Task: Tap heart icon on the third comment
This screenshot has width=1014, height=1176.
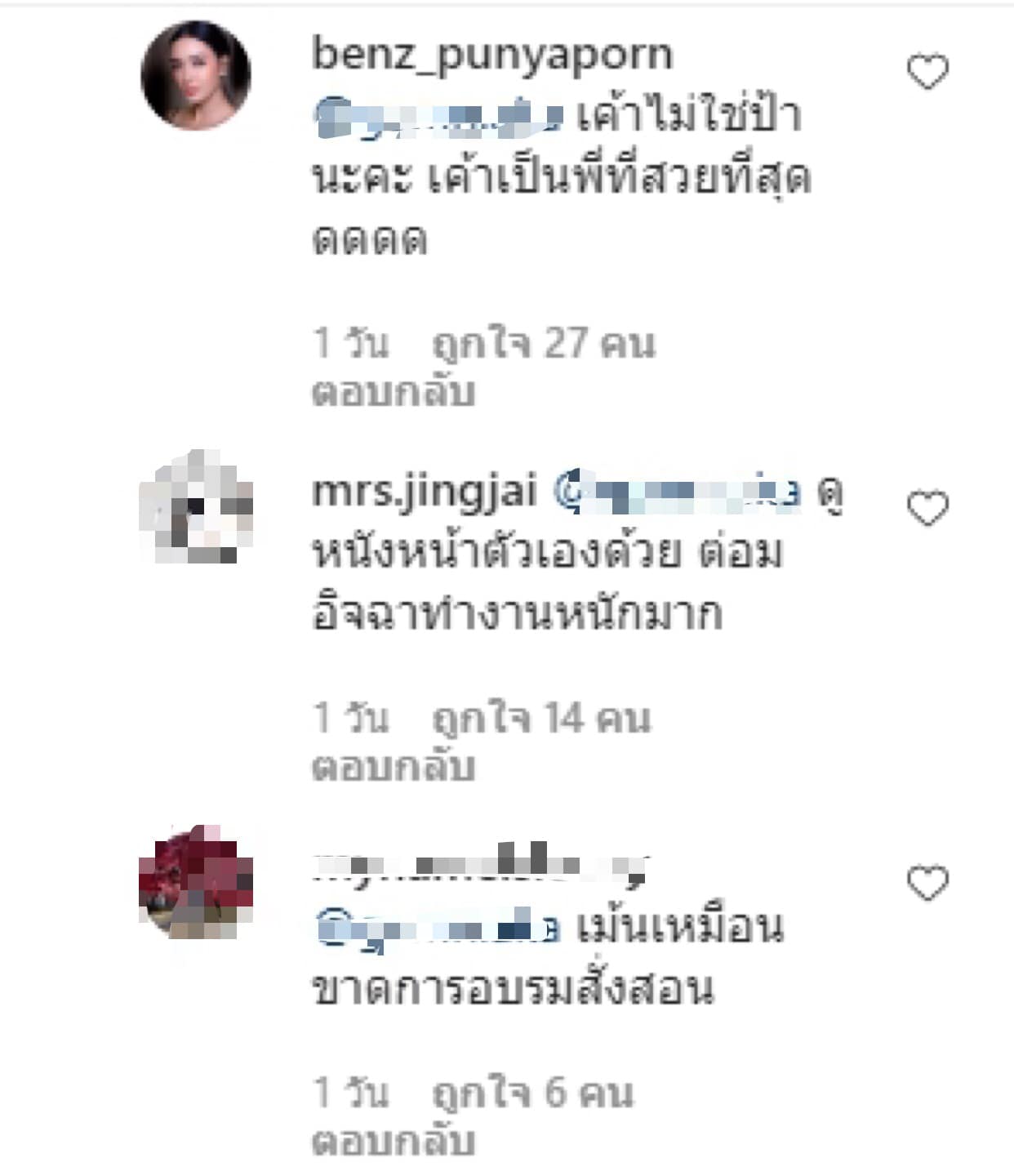Action: 928,883
